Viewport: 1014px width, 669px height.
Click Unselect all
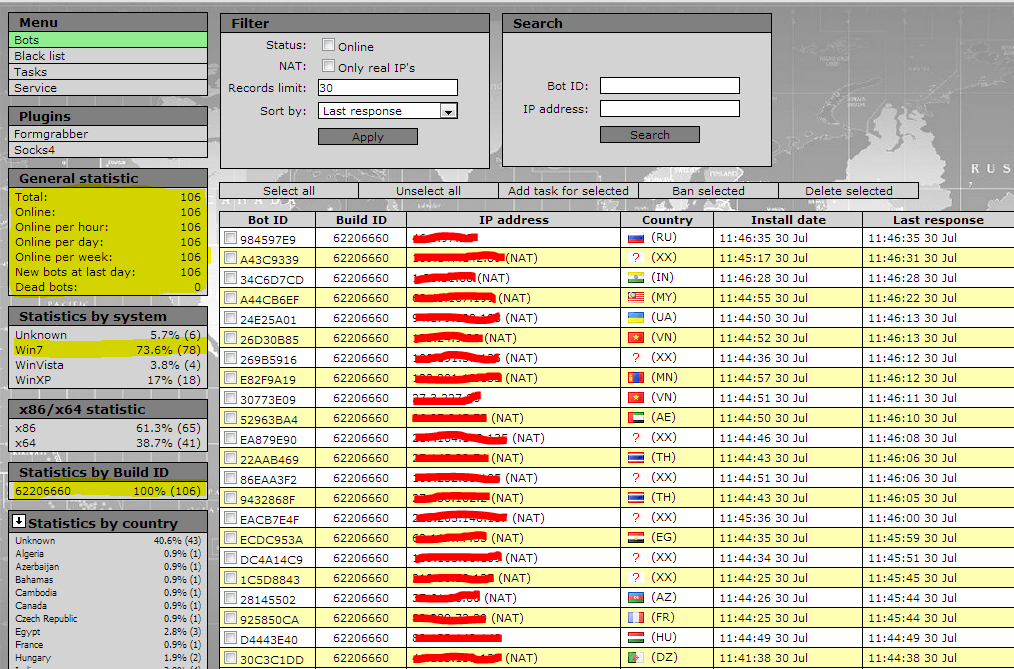[x=429, y=191]
